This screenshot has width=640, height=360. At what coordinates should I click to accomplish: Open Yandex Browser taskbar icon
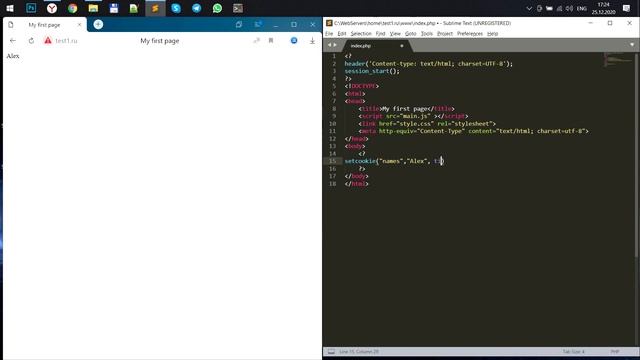(52, 8)
